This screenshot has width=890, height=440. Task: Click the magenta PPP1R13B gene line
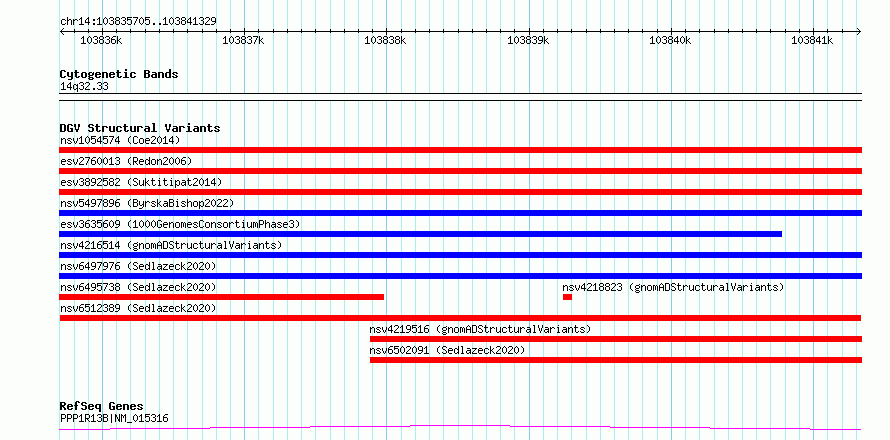460,428
